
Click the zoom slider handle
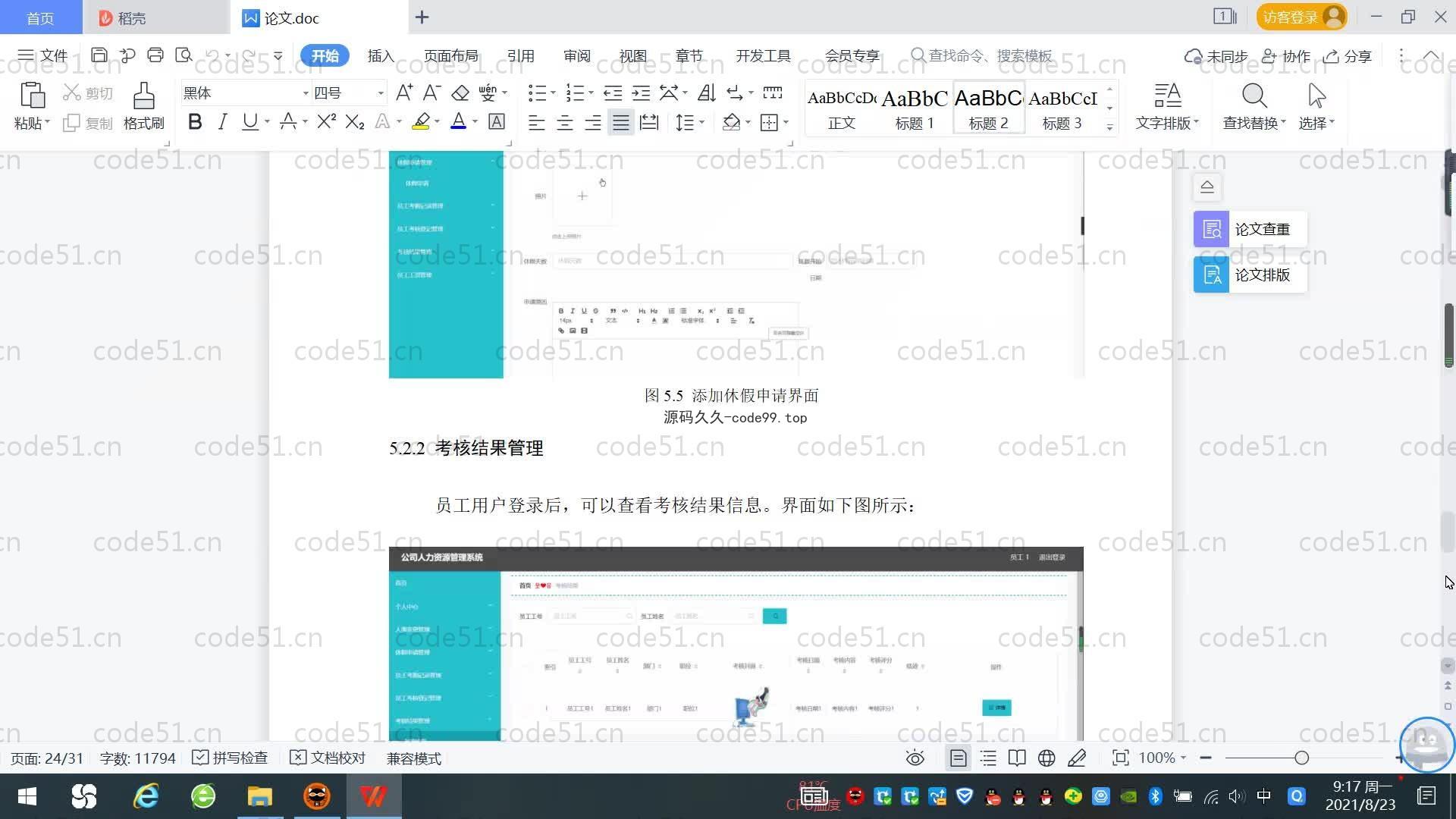click(x=1301, y=758)
